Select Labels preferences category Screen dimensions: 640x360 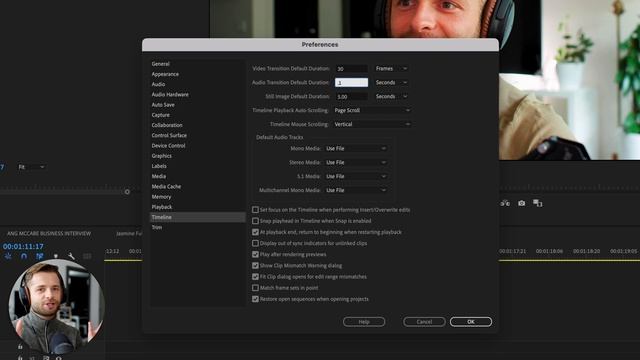(x=159, y=166)
